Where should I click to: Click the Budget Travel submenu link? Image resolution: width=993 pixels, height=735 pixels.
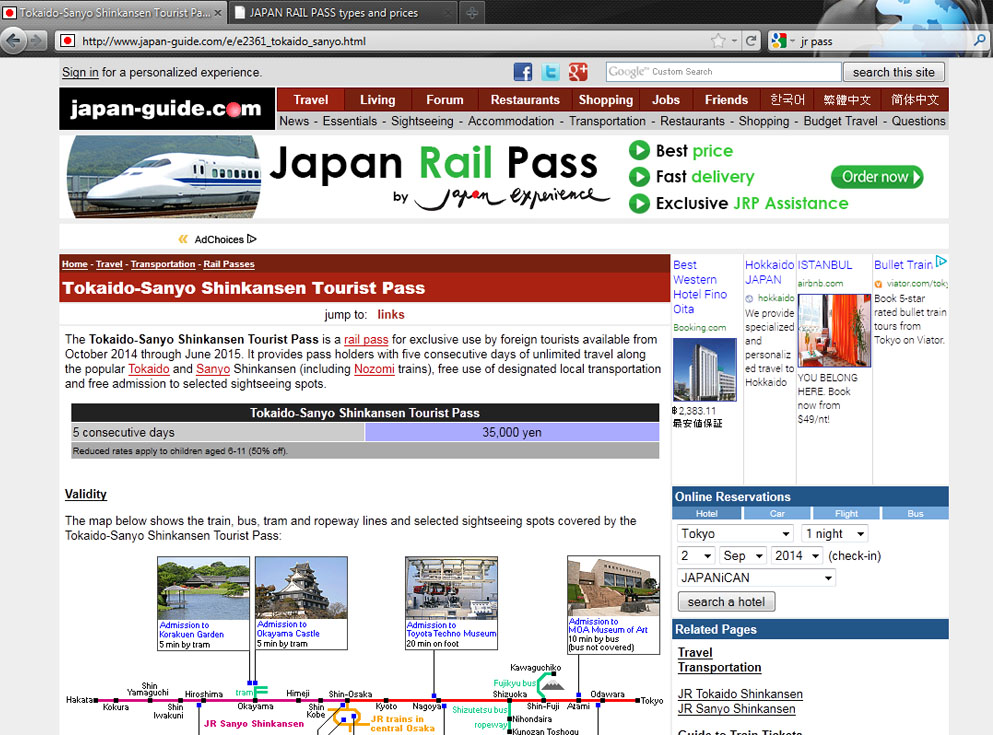pos(840,121)
